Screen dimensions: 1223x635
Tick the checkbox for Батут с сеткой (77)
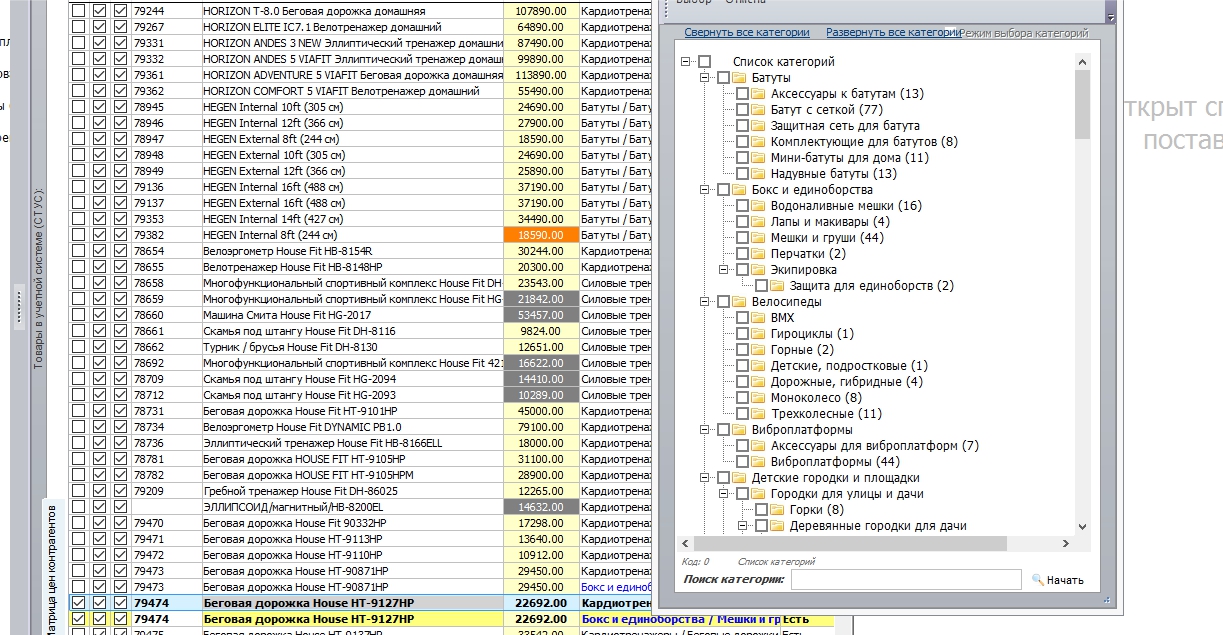742,110
